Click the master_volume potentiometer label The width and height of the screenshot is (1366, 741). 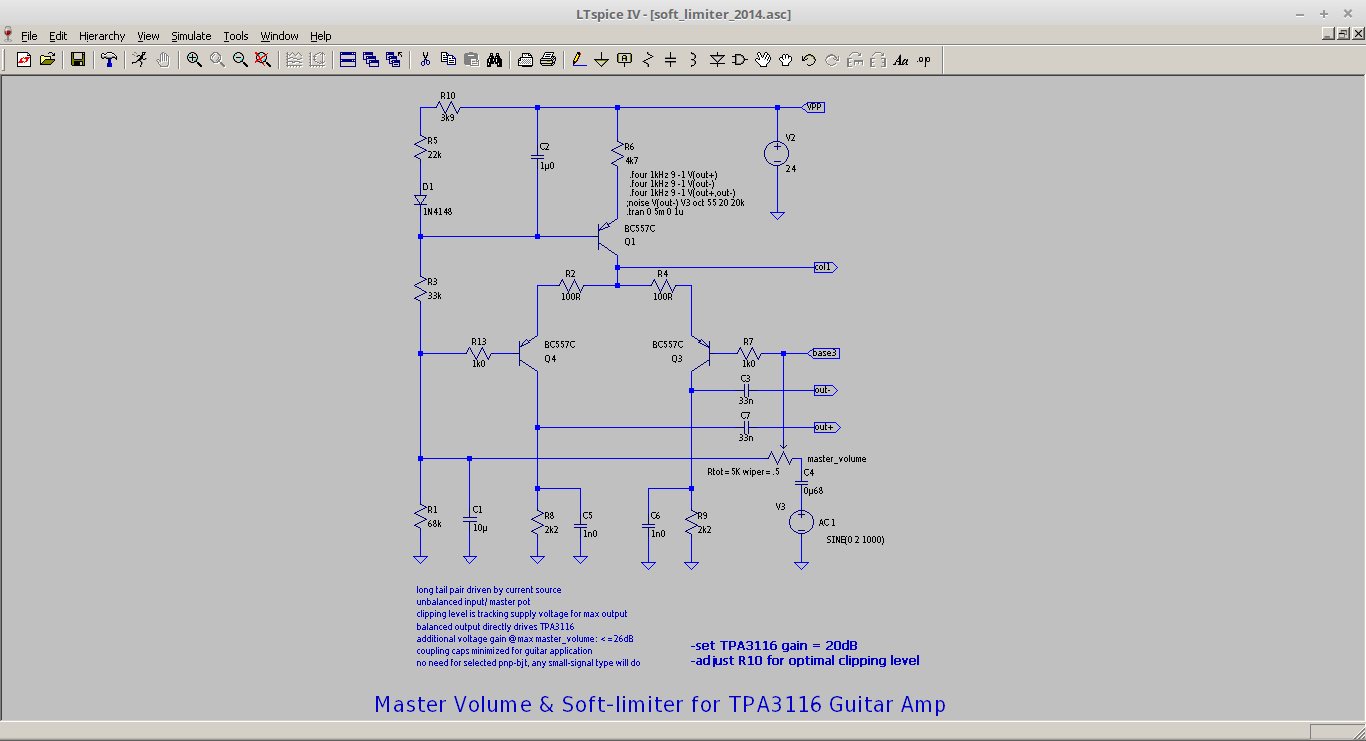pos(837,459)
